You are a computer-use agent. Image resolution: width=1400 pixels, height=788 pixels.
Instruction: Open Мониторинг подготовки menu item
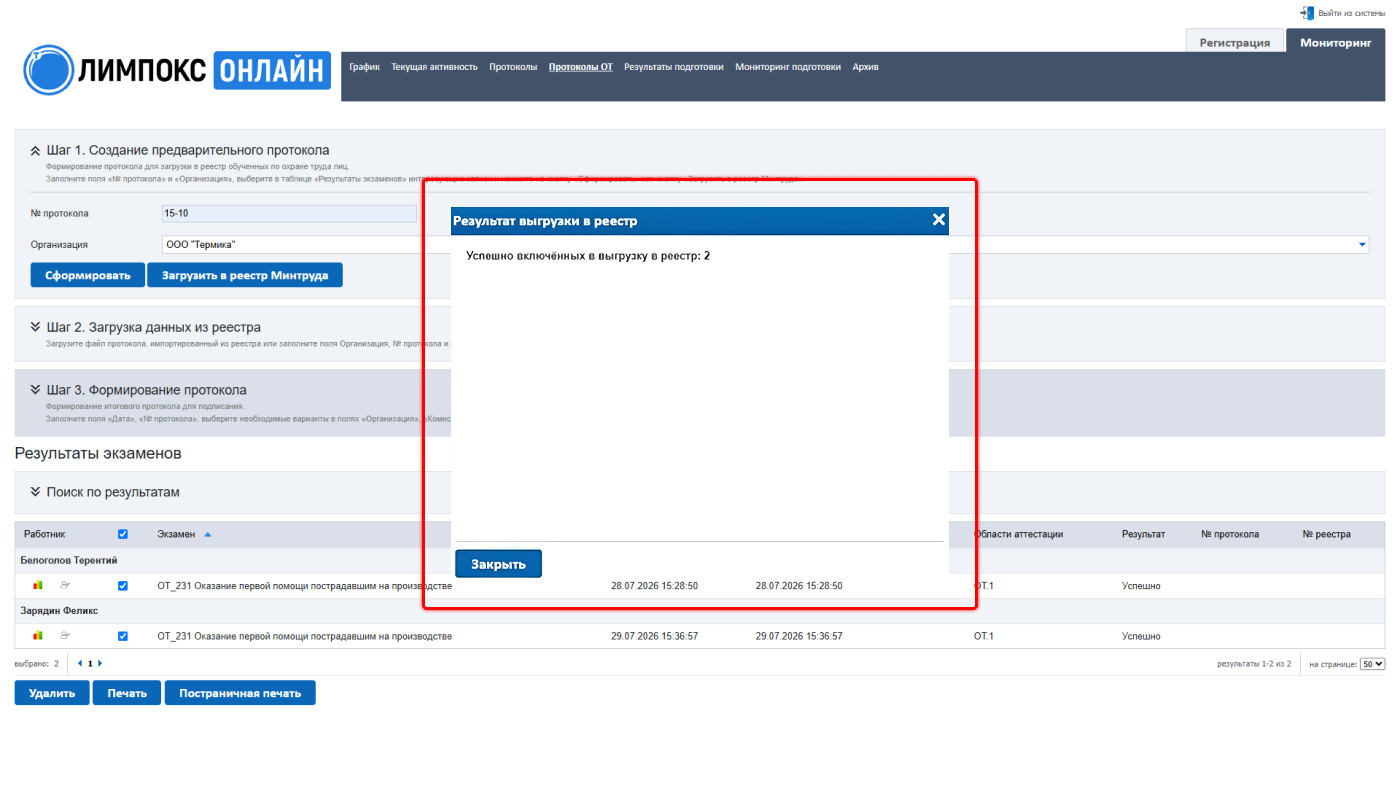(x=788, y=67)
